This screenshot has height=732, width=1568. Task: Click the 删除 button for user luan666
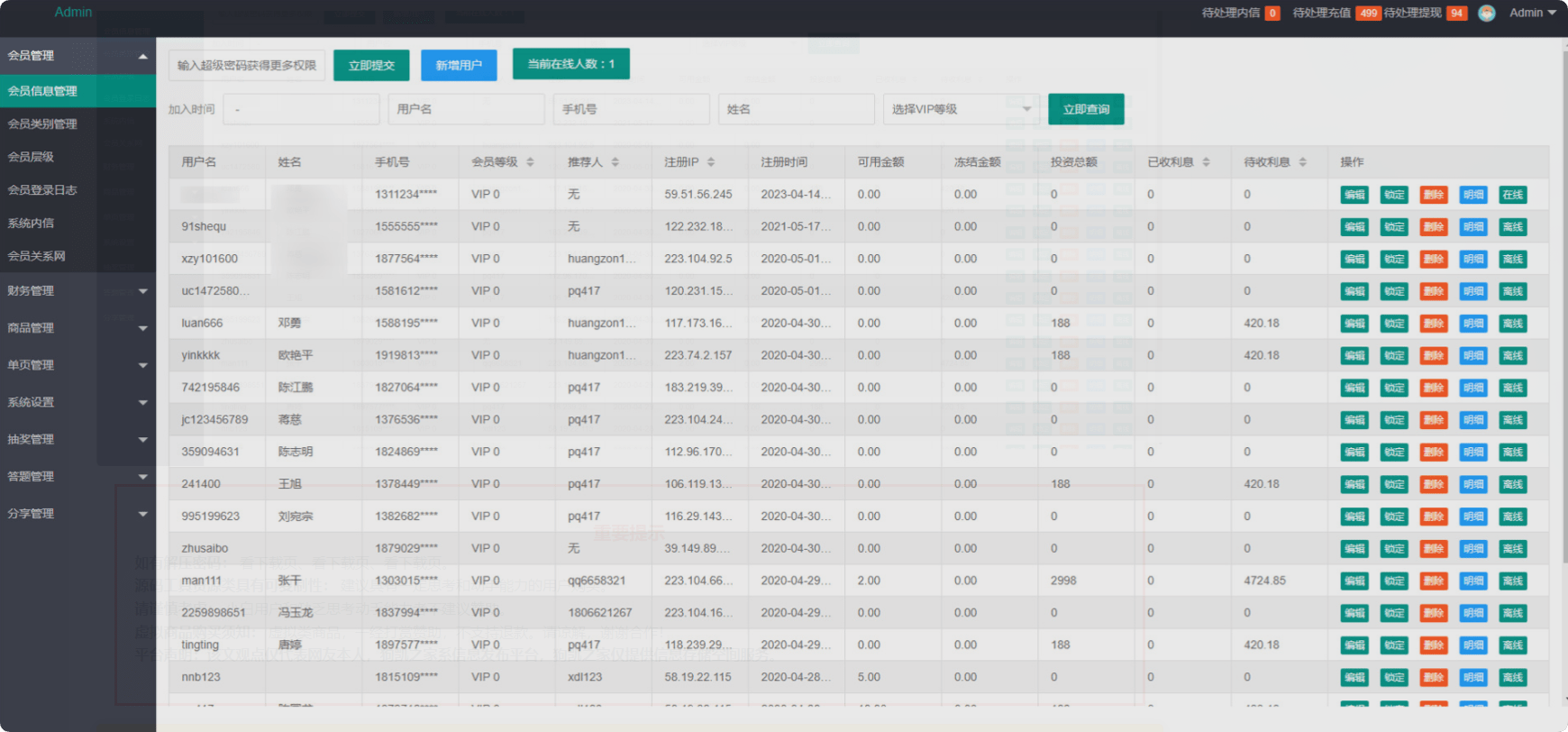click(1434, 324)
